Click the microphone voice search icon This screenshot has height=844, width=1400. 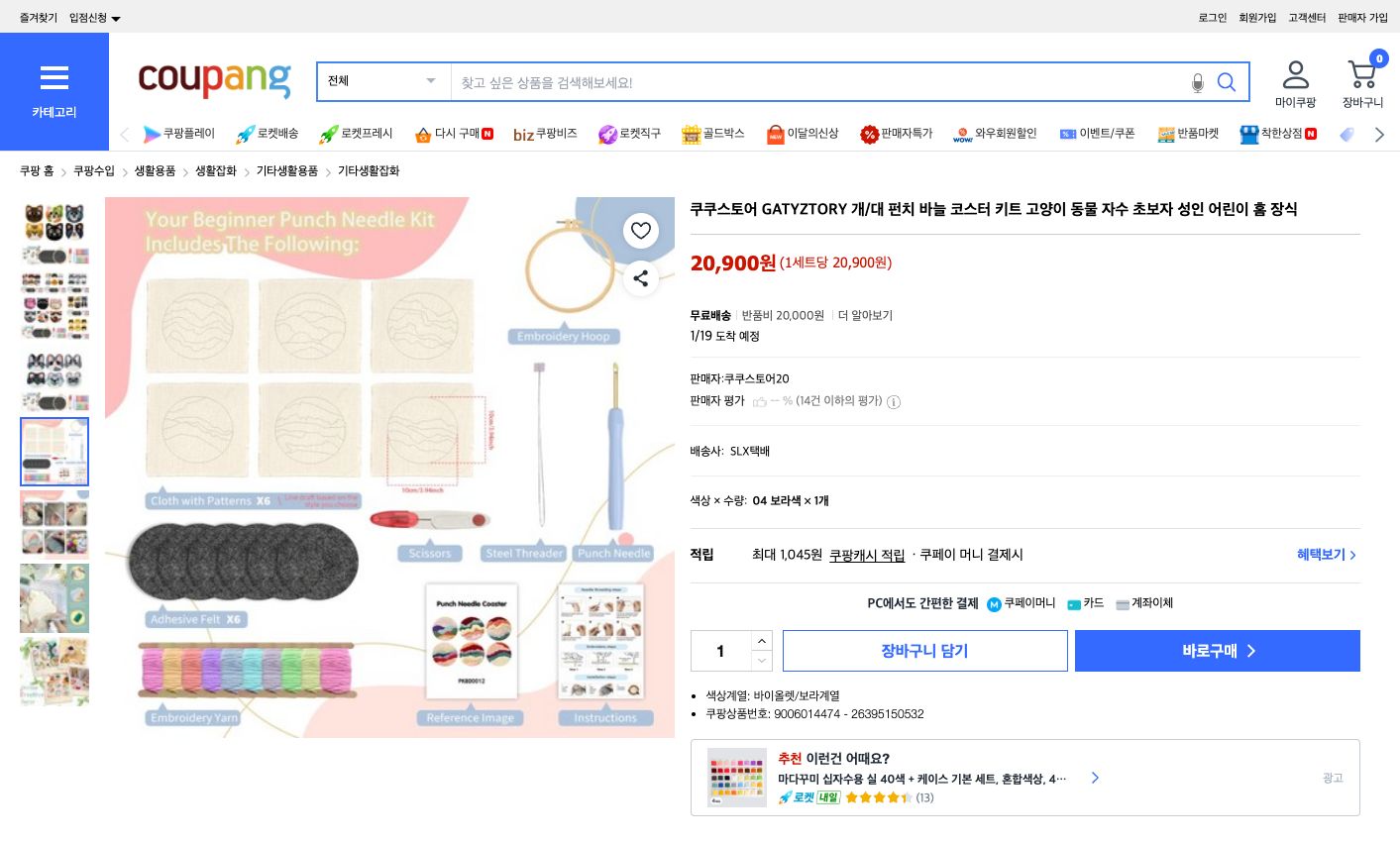click(x=1198, y=83)
